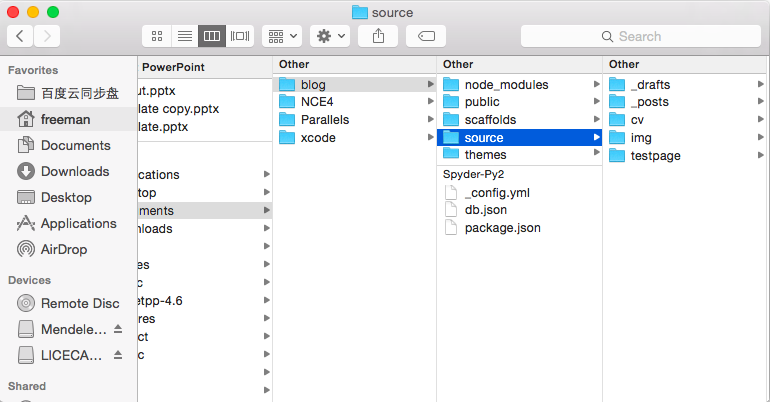Eject the LICEcap disk image
Screen dimensions: 770x402
pos(117,355)
